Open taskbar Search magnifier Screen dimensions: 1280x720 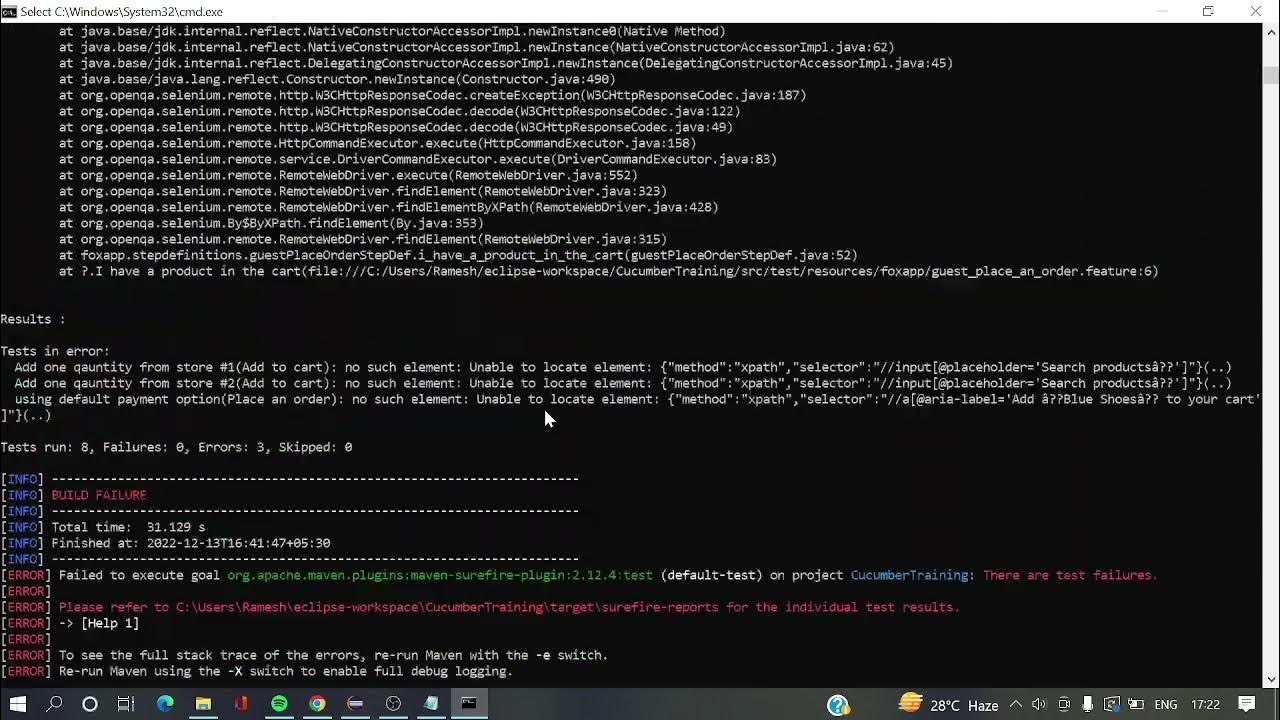pyautogui.click(x=54, y=704)
